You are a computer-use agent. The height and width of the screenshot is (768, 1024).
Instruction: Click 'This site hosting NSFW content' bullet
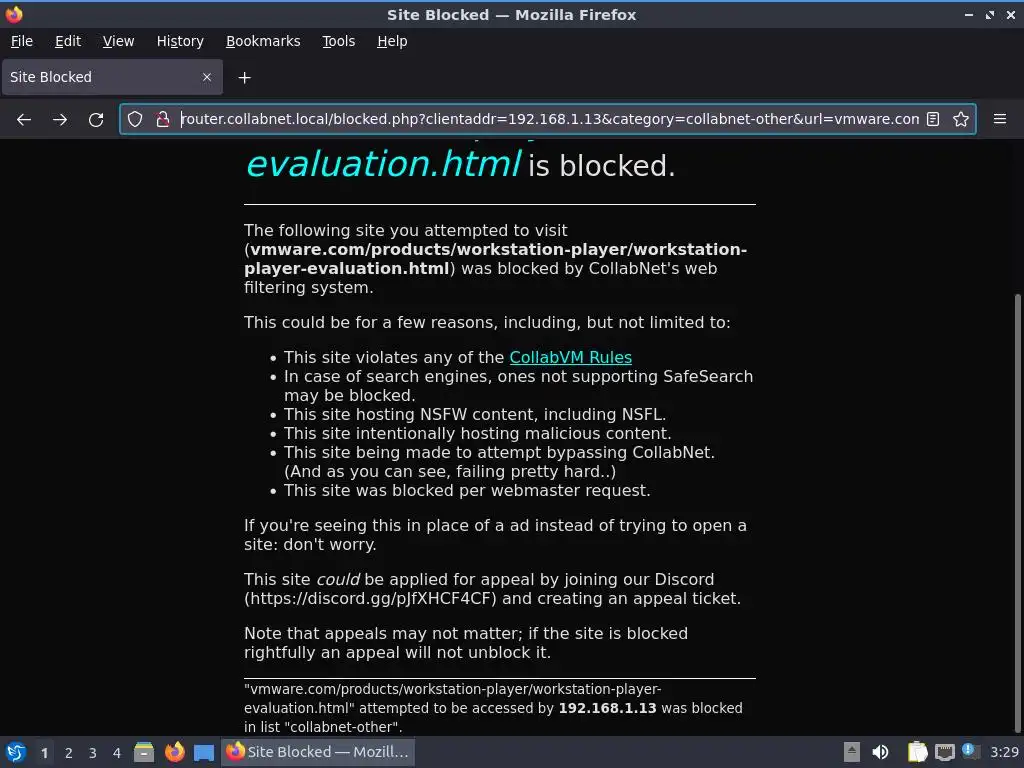pyautogui.click(x=475, y=414)
